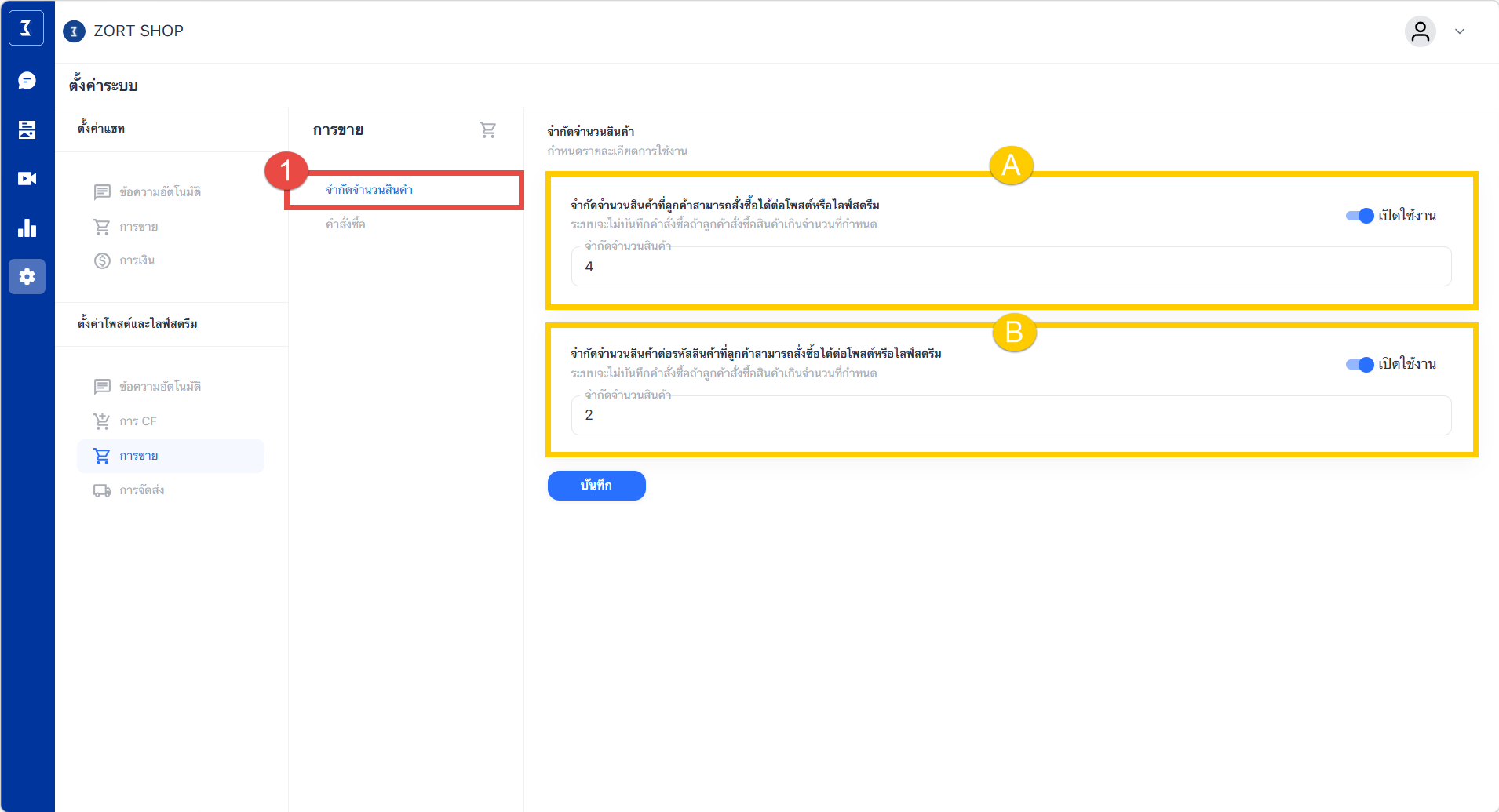Click the product limit field showing 2

pos(1011,415)
